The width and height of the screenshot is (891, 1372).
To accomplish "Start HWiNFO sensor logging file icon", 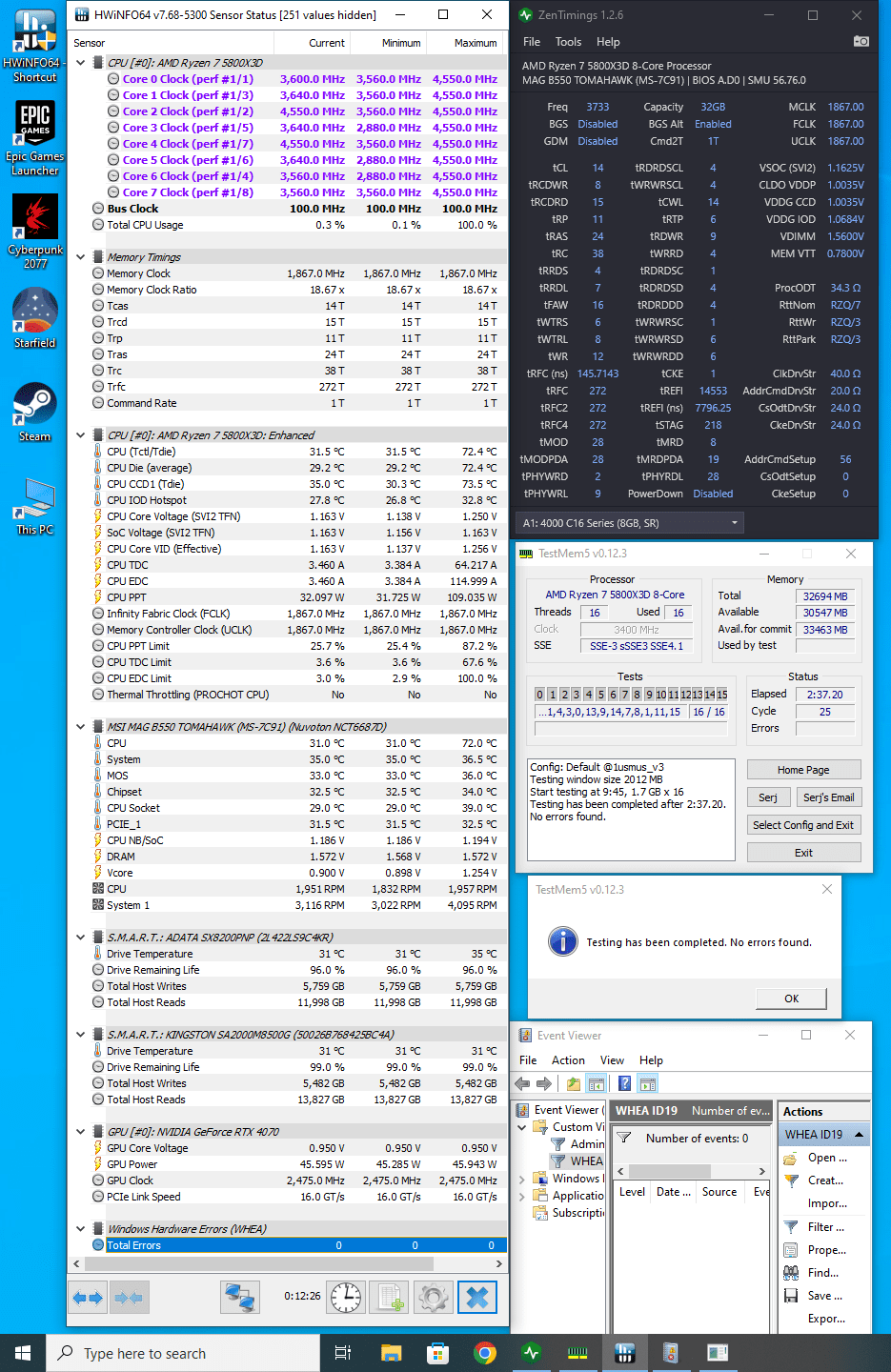I will point(389,1298).
